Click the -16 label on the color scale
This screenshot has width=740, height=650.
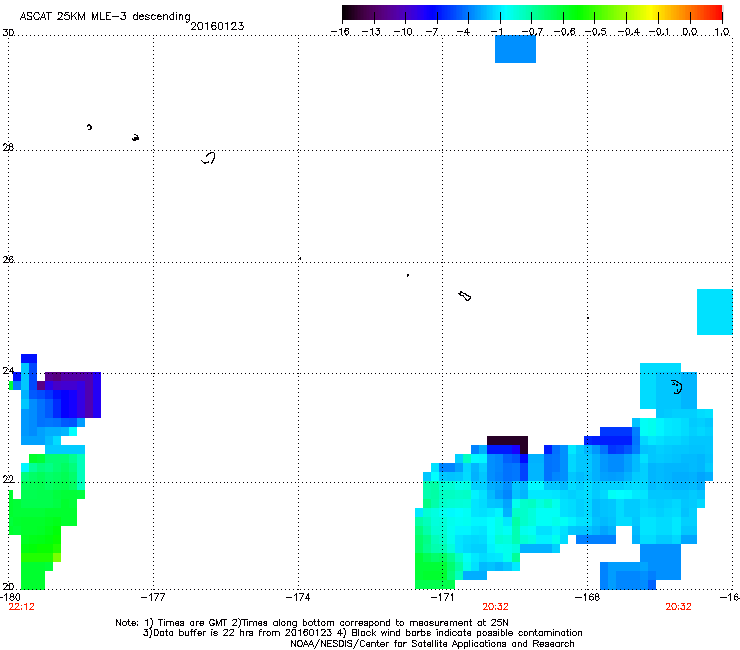click(340, 32)
